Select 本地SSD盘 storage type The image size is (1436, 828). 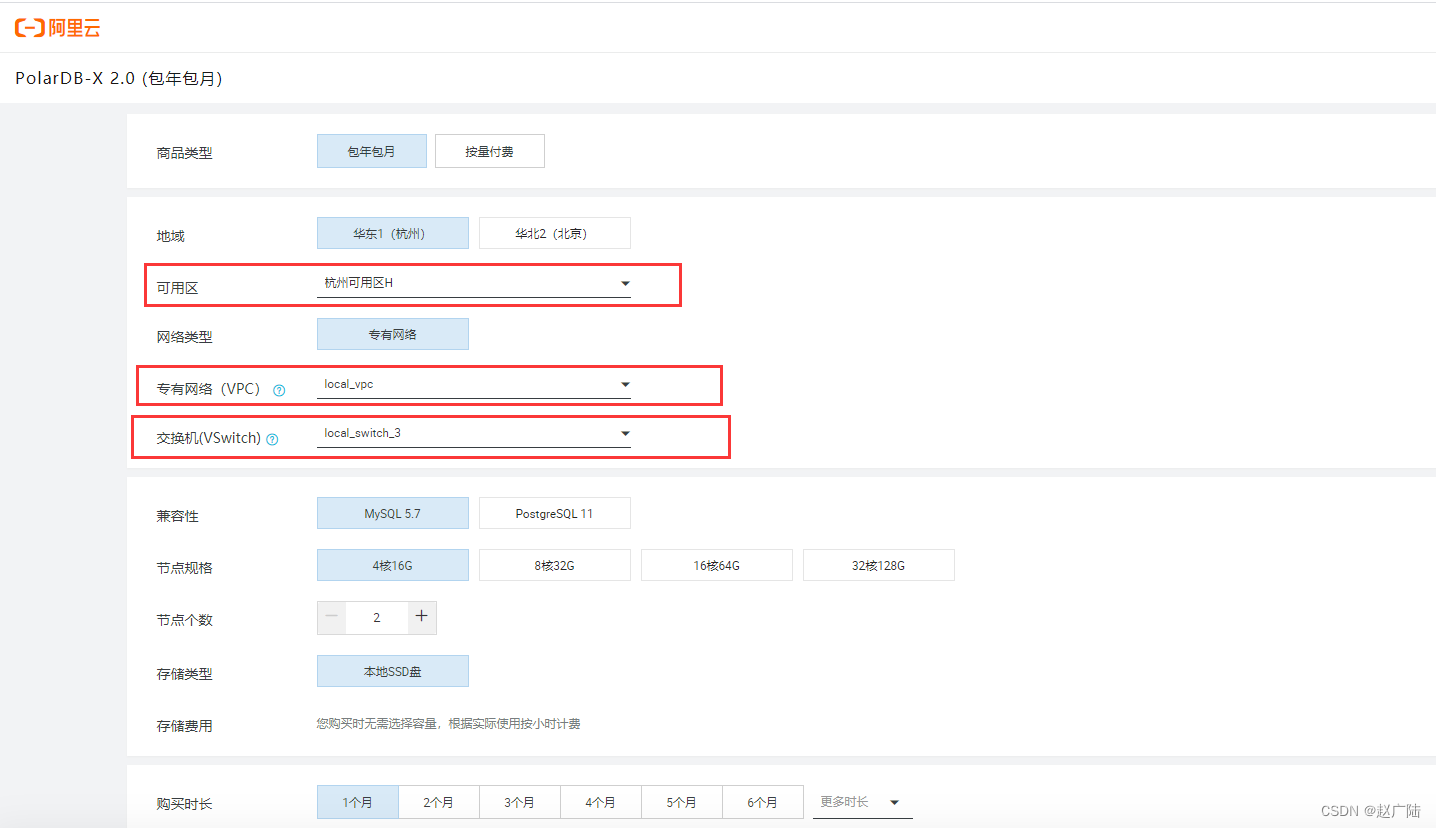click(393, 671)
